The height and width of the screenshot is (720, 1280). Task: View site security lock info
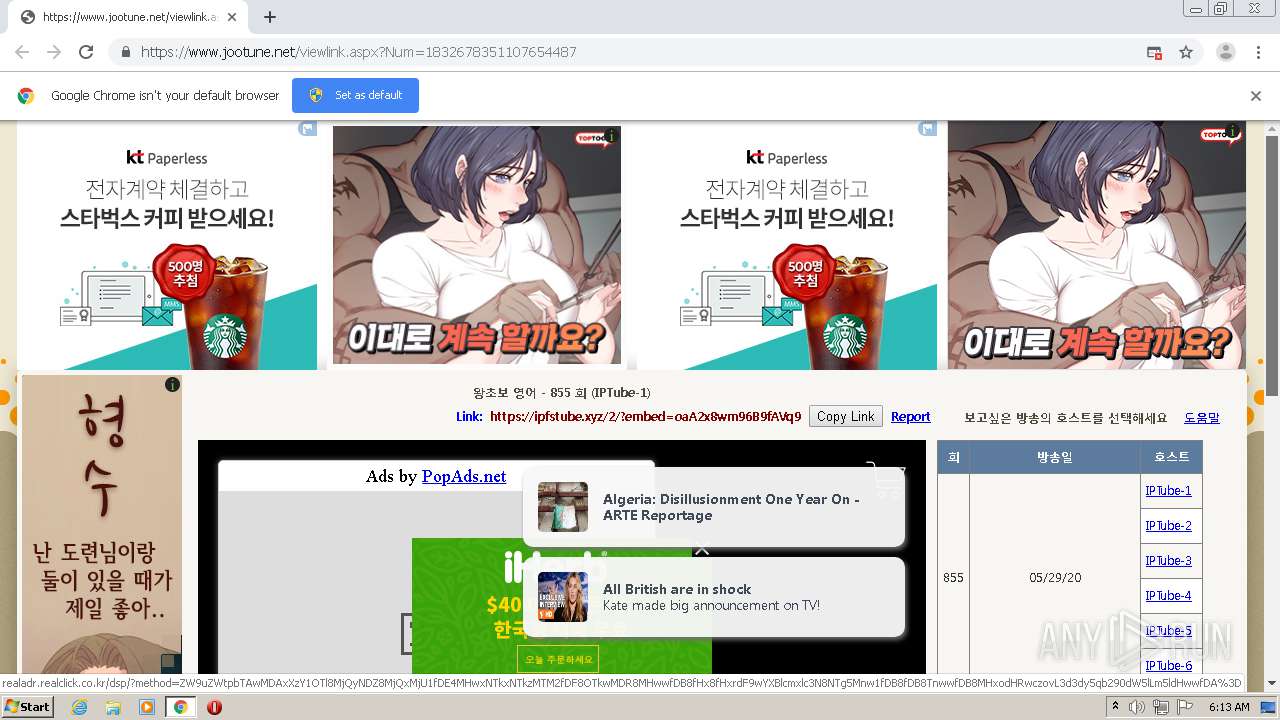125,52
